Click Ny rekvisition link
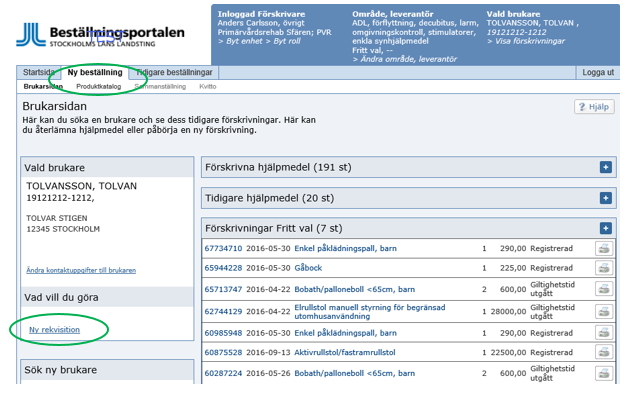625x393 pixels. tap(54, 330)
